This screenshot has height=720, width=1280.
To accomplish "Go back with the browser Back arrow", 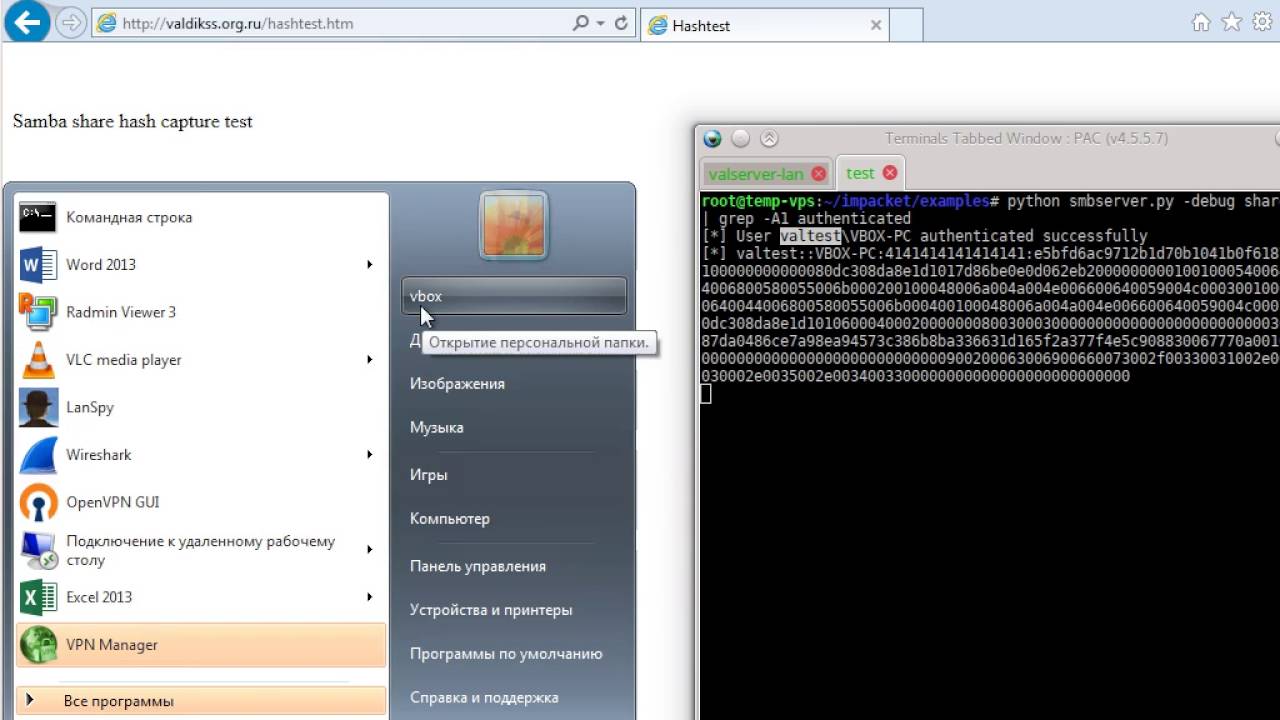I will (28, 22).
